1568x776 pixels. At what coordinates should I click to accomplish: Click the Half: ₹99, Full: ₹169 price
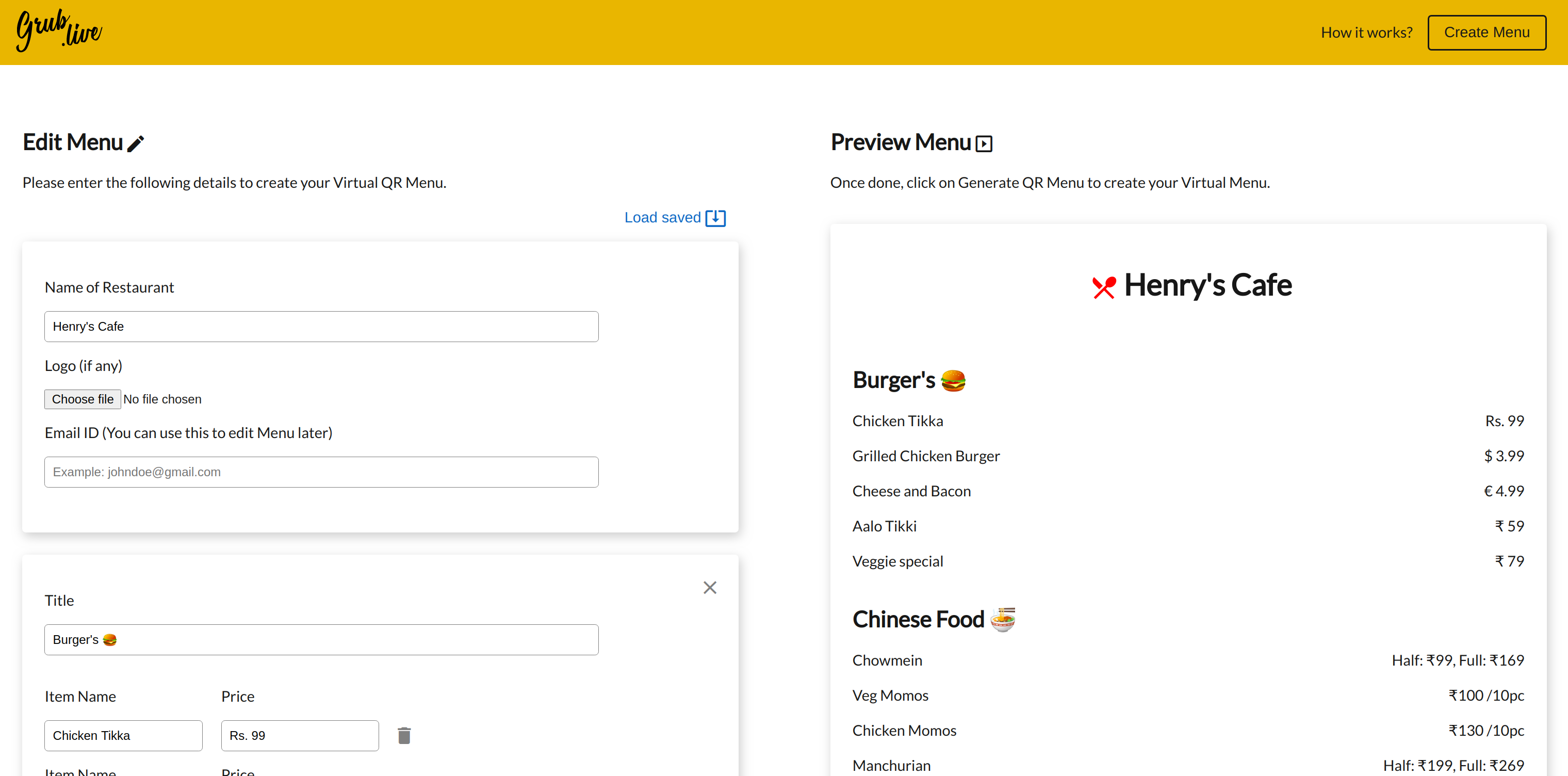click(1458, 660)
